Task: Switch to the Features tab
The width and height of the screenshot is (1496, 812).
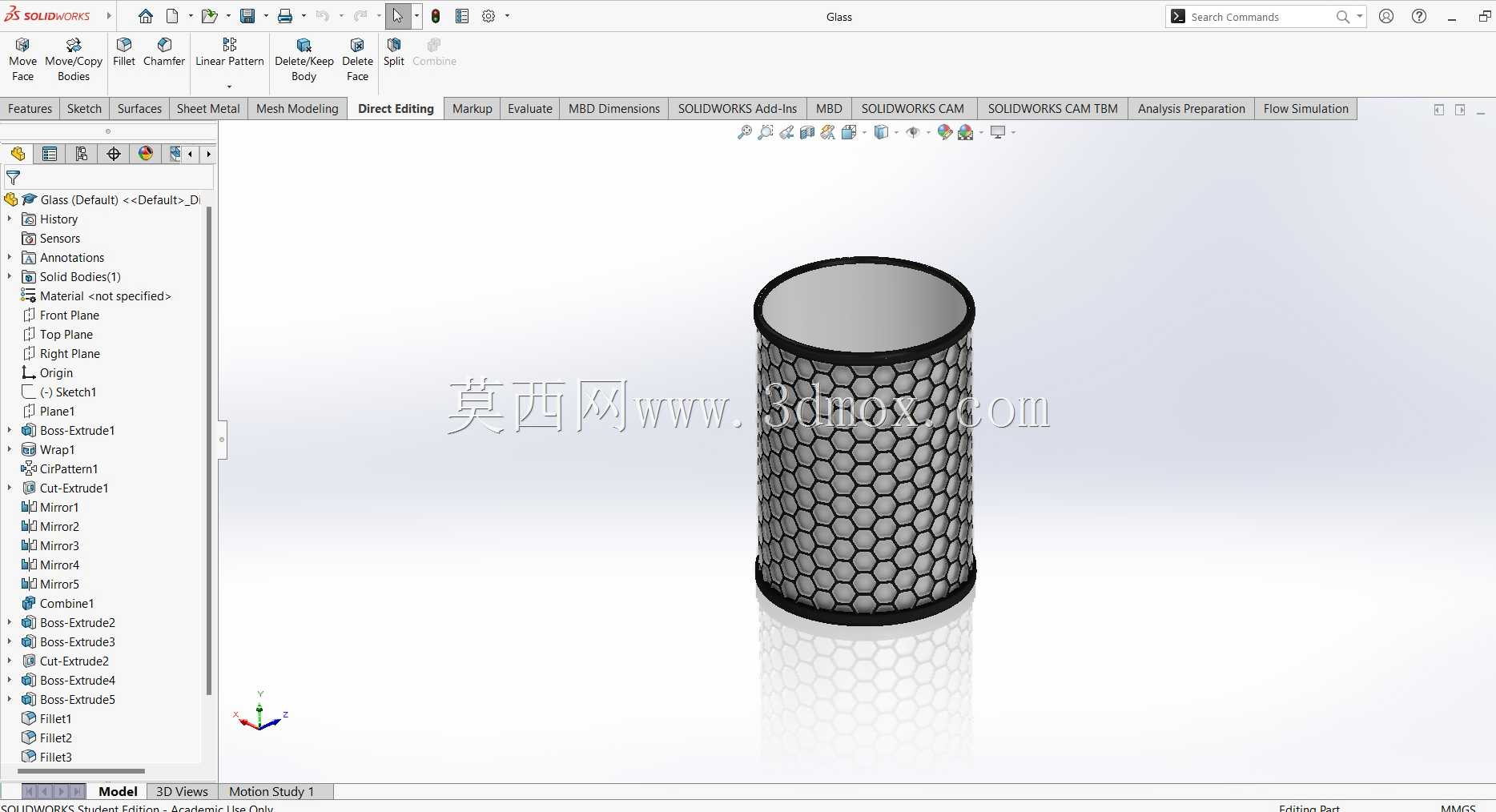Action: pyautogui.click(x=30, y=109)
